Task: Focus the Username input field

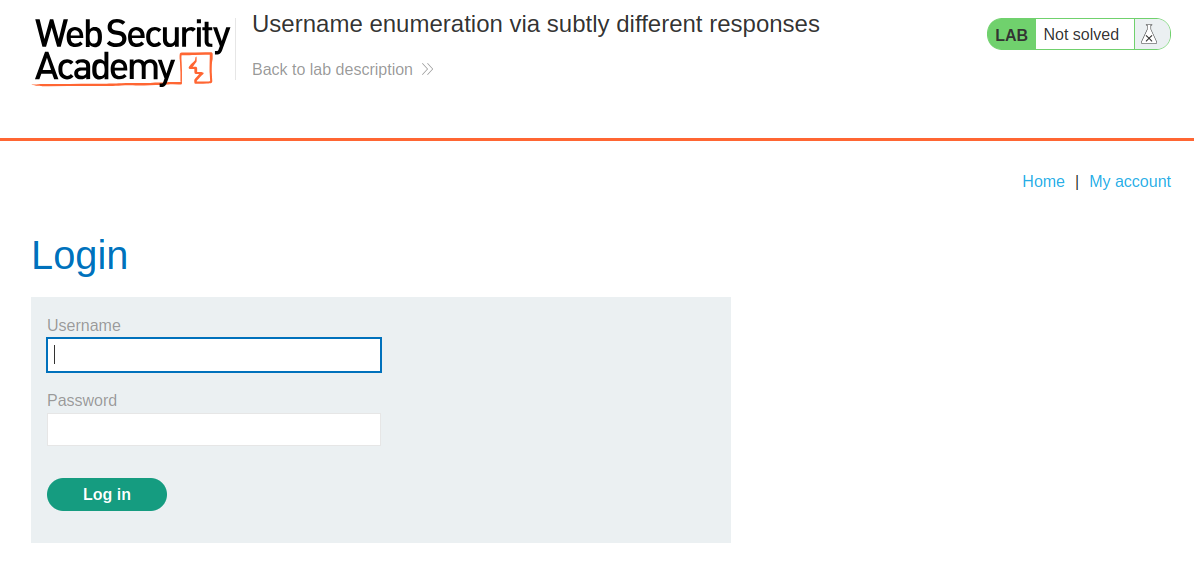Action: point(214,355)
